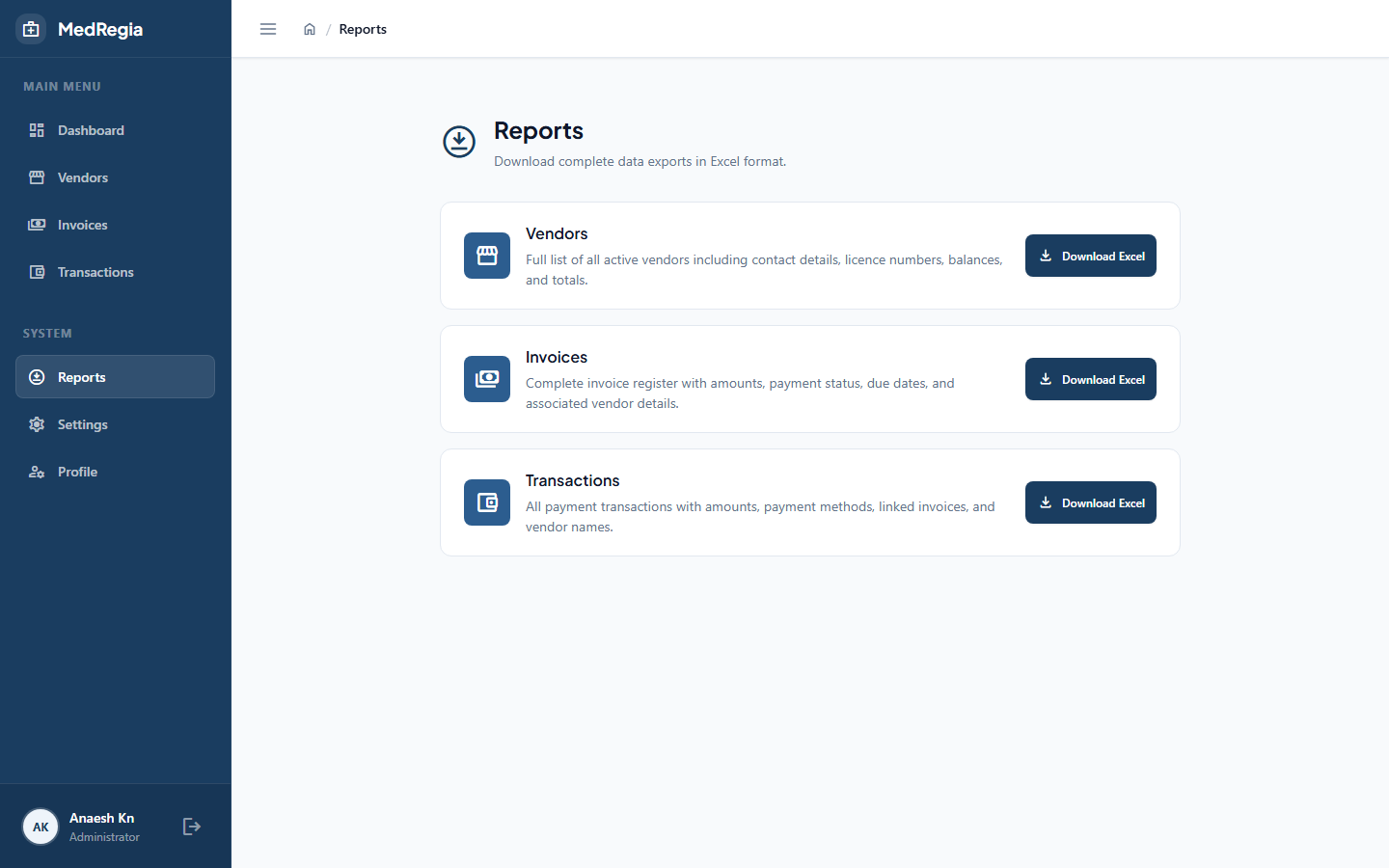Click 'Download complete data exports in Excel format.'
This screenshot has width=1389, height=868.
click(x=640, y=161)
